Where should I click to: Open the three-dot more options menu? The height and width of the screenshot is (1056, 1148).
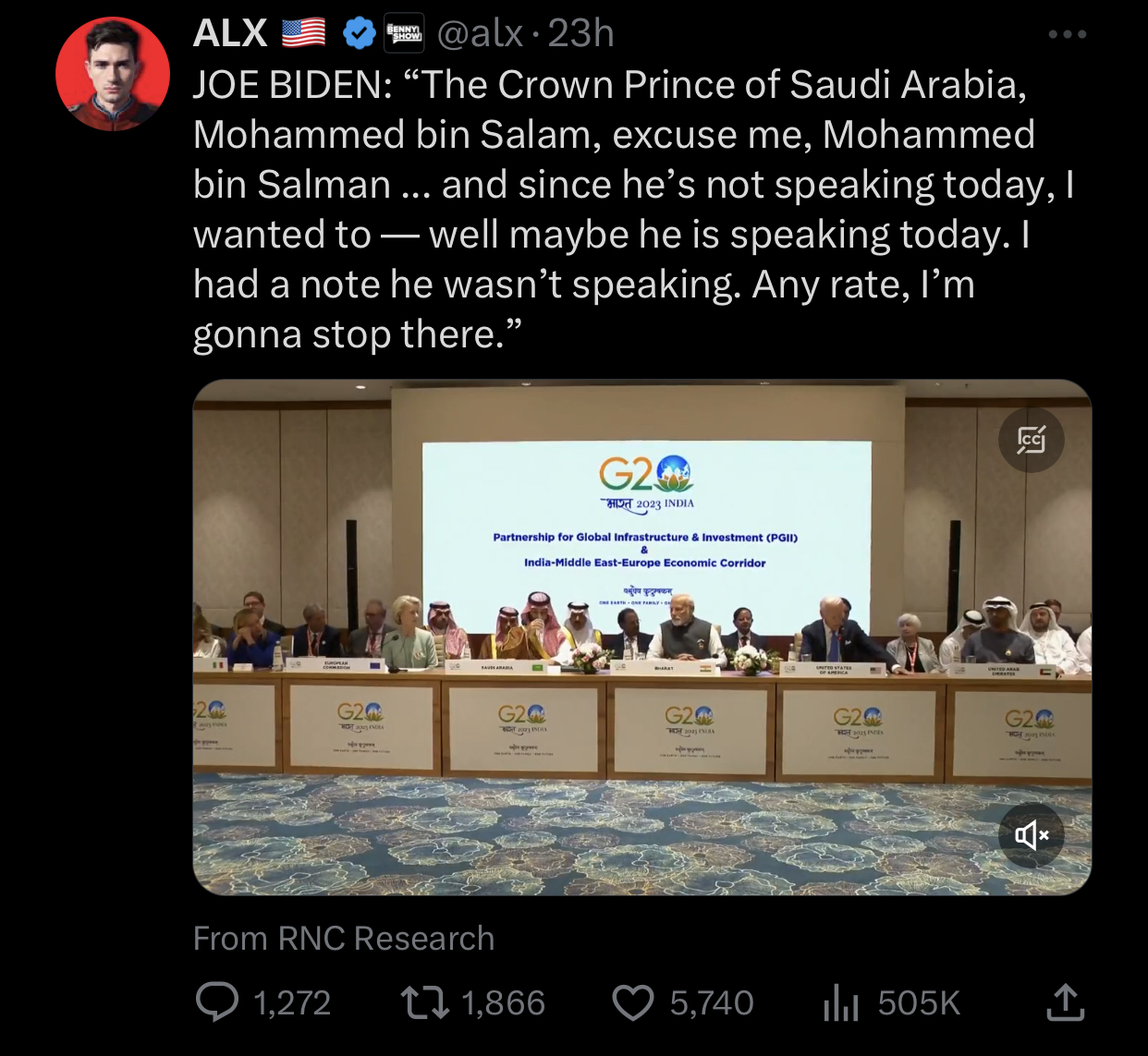1067,34
